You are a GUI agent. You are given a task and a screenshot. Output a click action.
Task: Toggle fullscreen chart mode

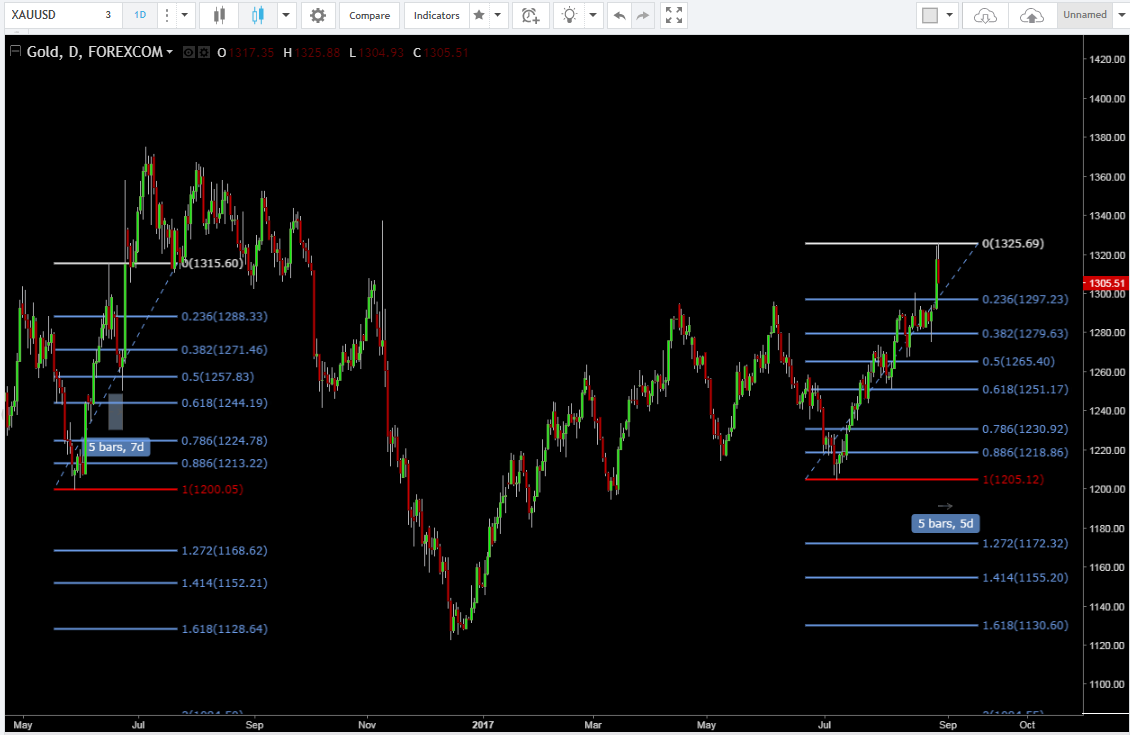[x=675, y=15]
